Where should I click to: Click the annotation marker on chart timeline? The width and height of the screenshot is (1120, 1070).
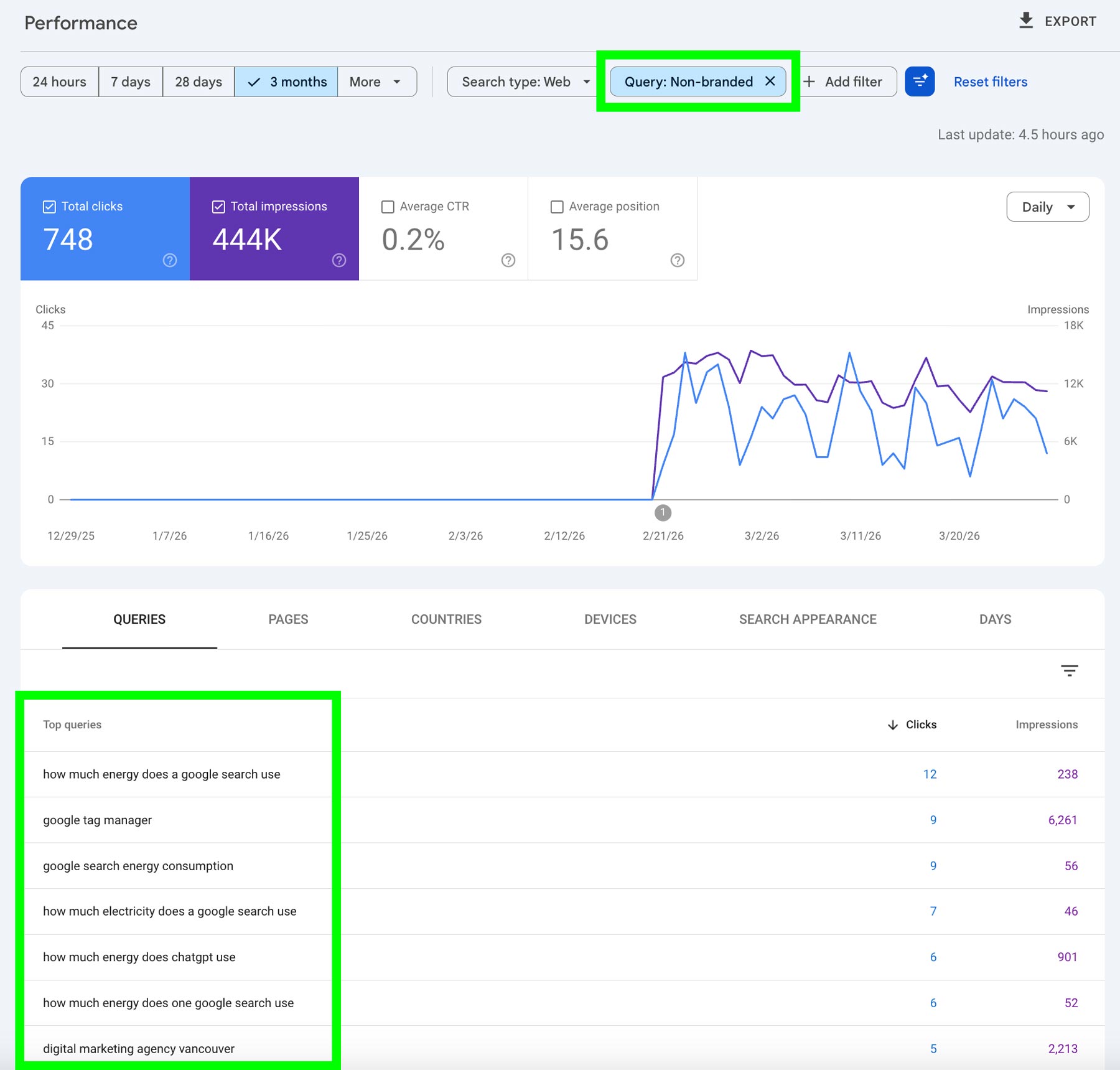coord(663,513)
